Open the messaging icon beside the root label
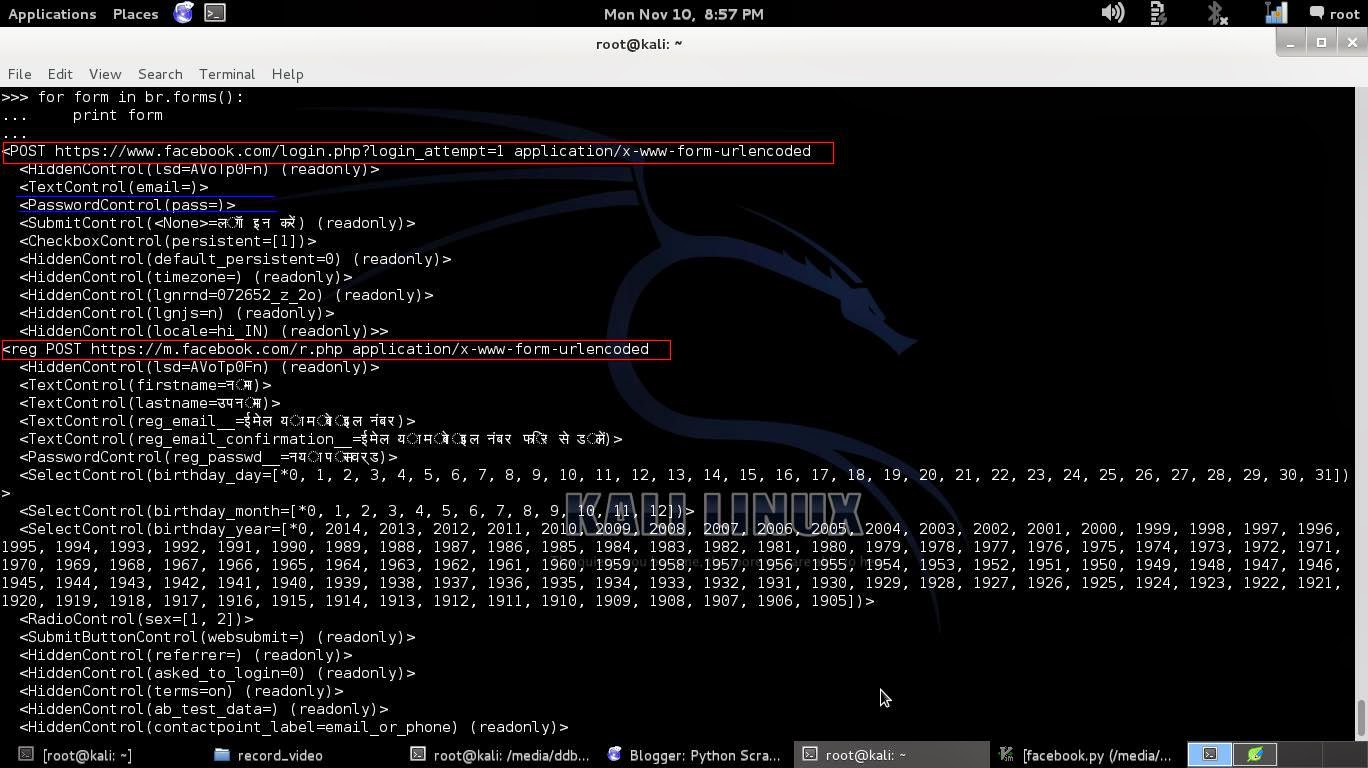This screenshot has height=768, width=1368. [1316, 13]
